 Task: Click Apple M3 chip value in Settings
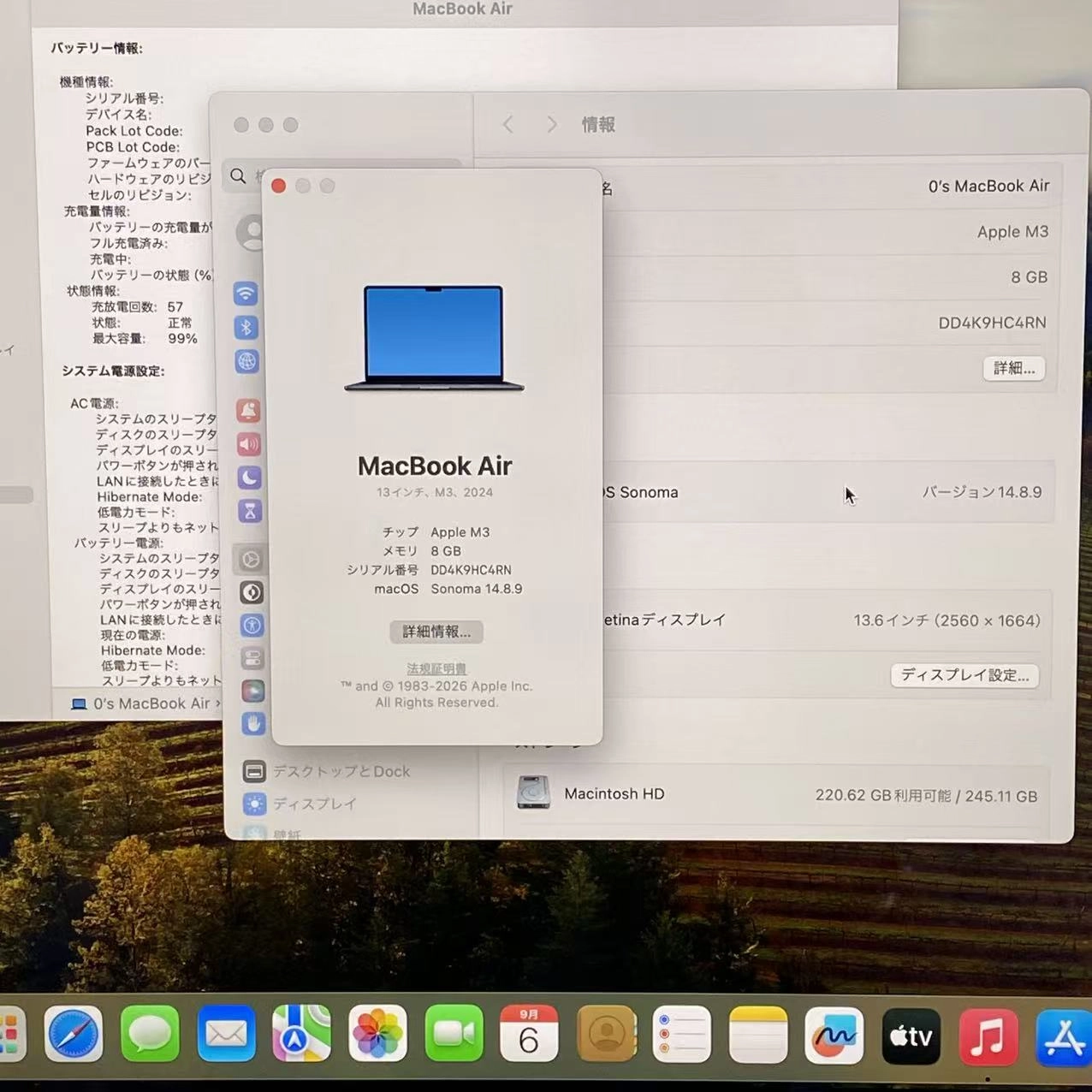coord(1012,232)
